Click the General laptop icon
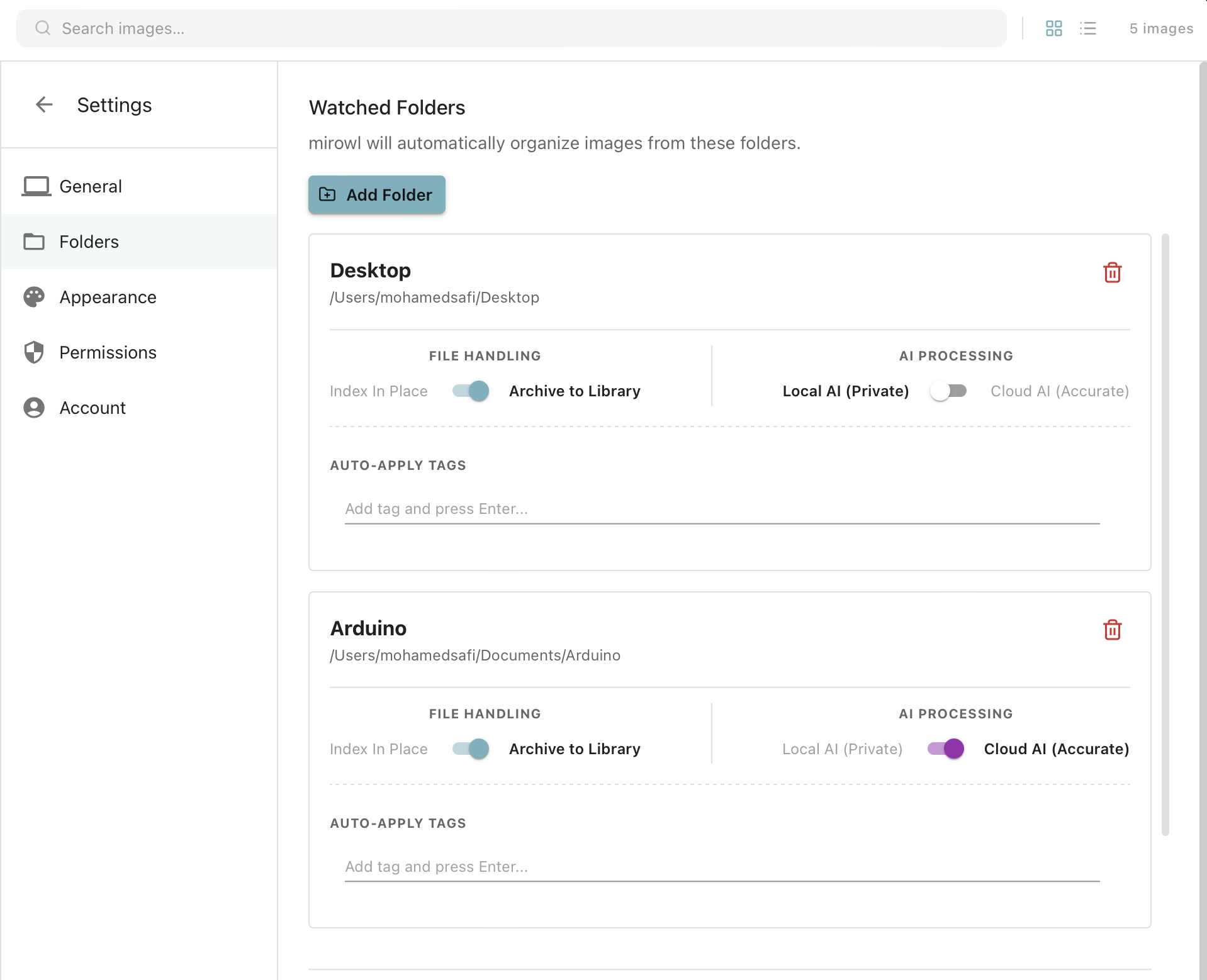 (x=36, y=186)
